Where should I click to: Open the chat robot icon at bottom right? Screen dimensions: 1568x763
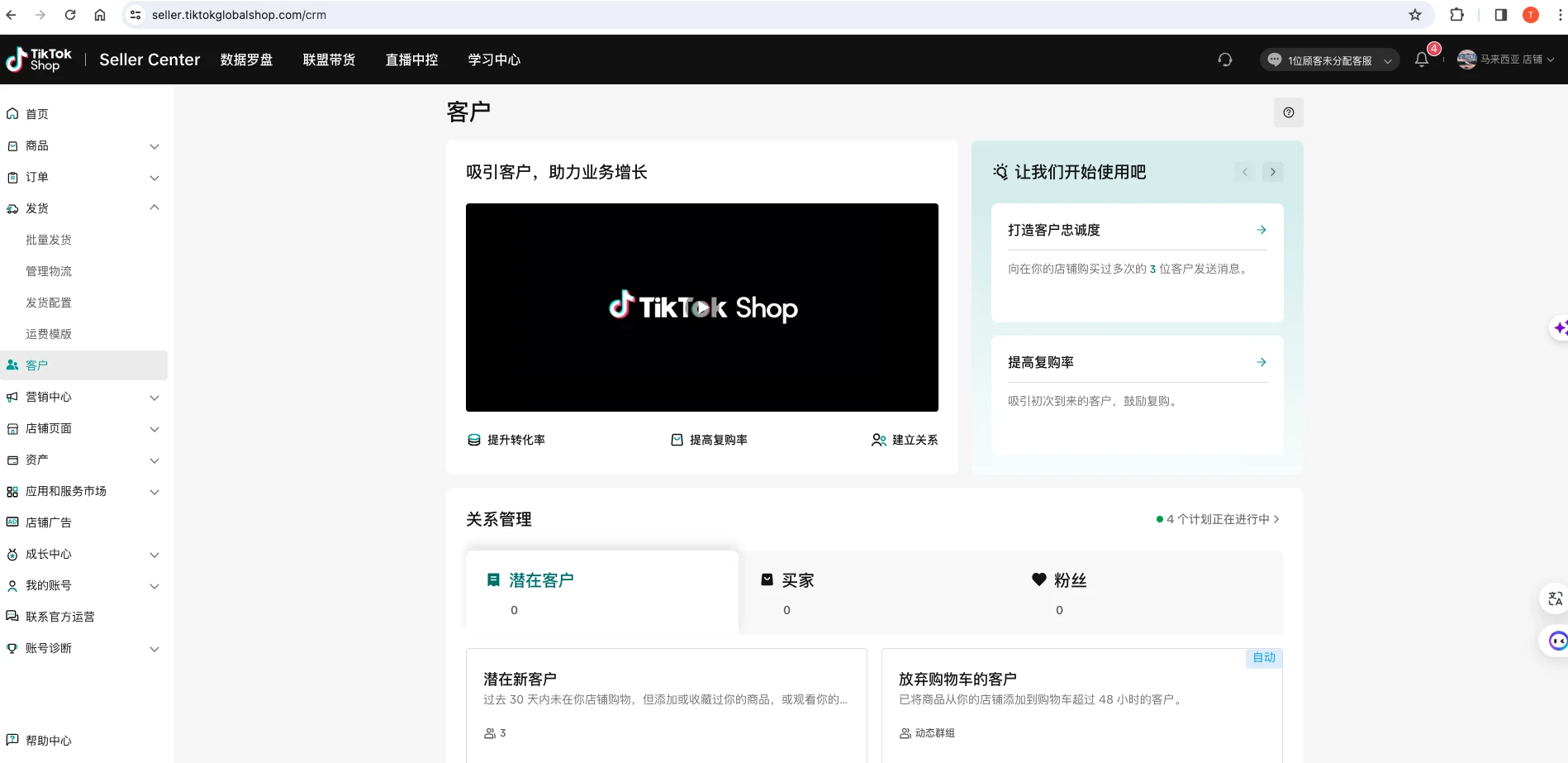click(x=1556, y=641)
